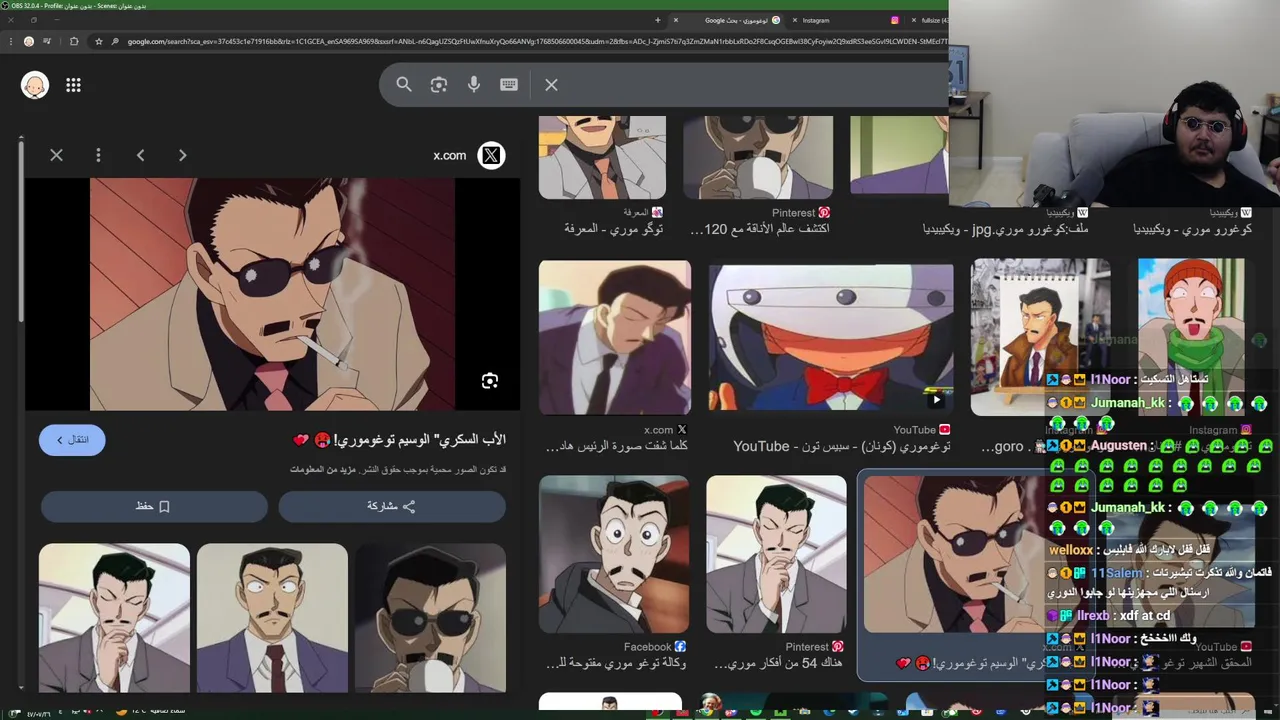Switch to the fullsize browser tab
This screenshot has width=1280, height=720.
pos(933,20)
